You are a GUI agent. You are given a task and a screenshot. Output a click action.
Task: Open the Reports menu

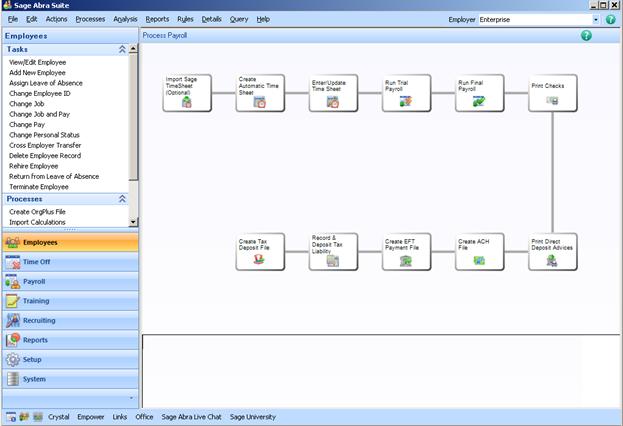click(x=157, y=19)
